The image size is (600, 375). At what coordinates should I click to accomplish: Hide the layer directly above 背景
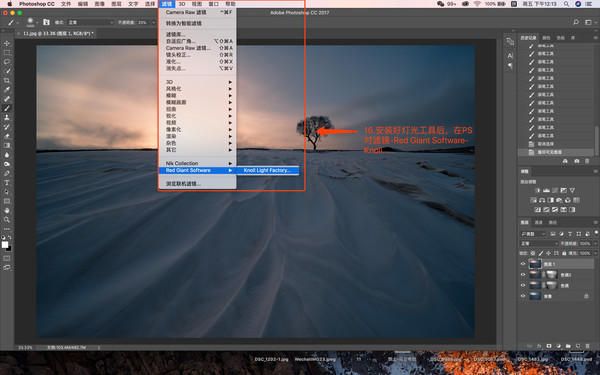click(x=523, y=285)
